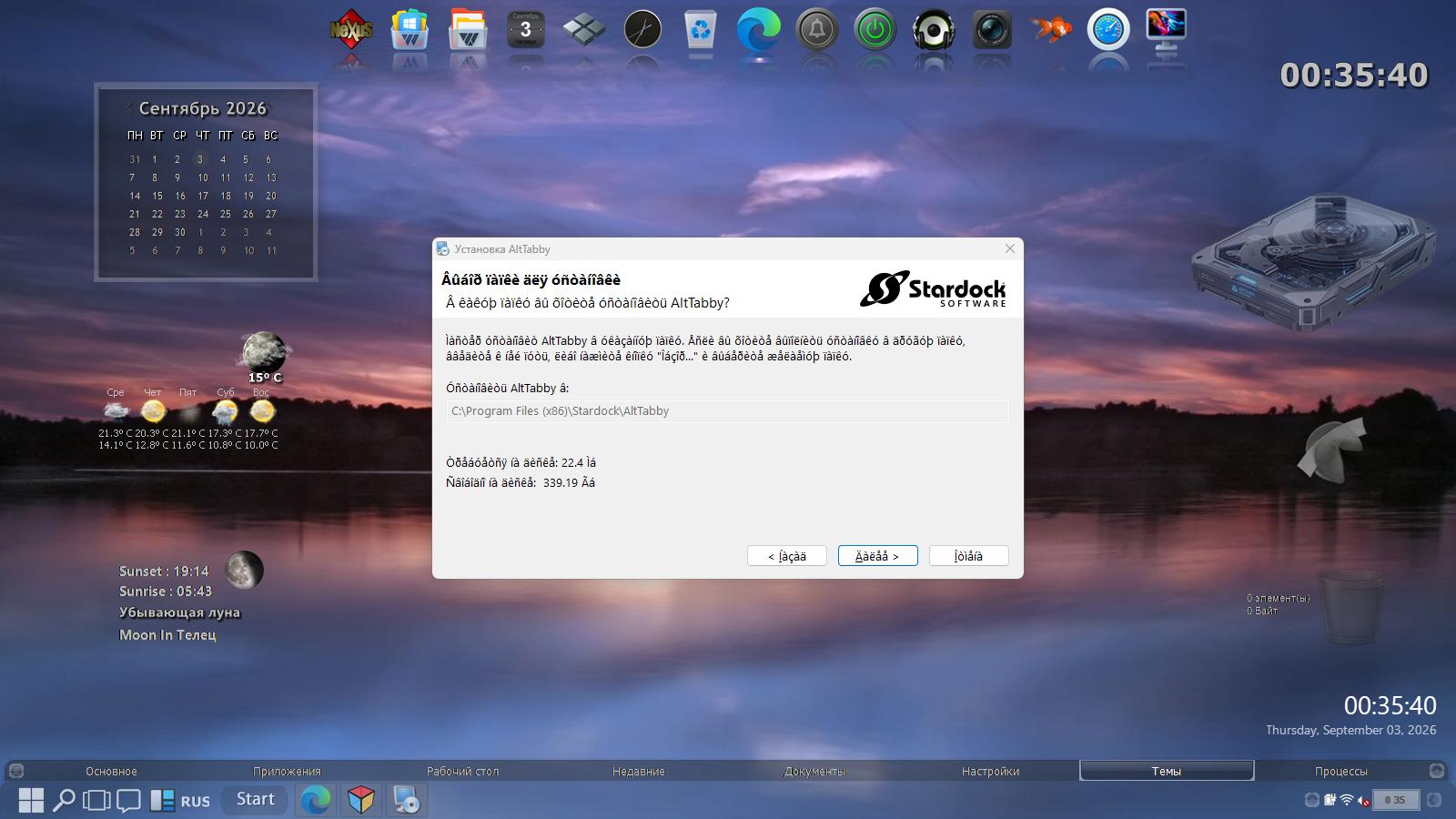Click the Back button in installer

[x=786, y=556]
